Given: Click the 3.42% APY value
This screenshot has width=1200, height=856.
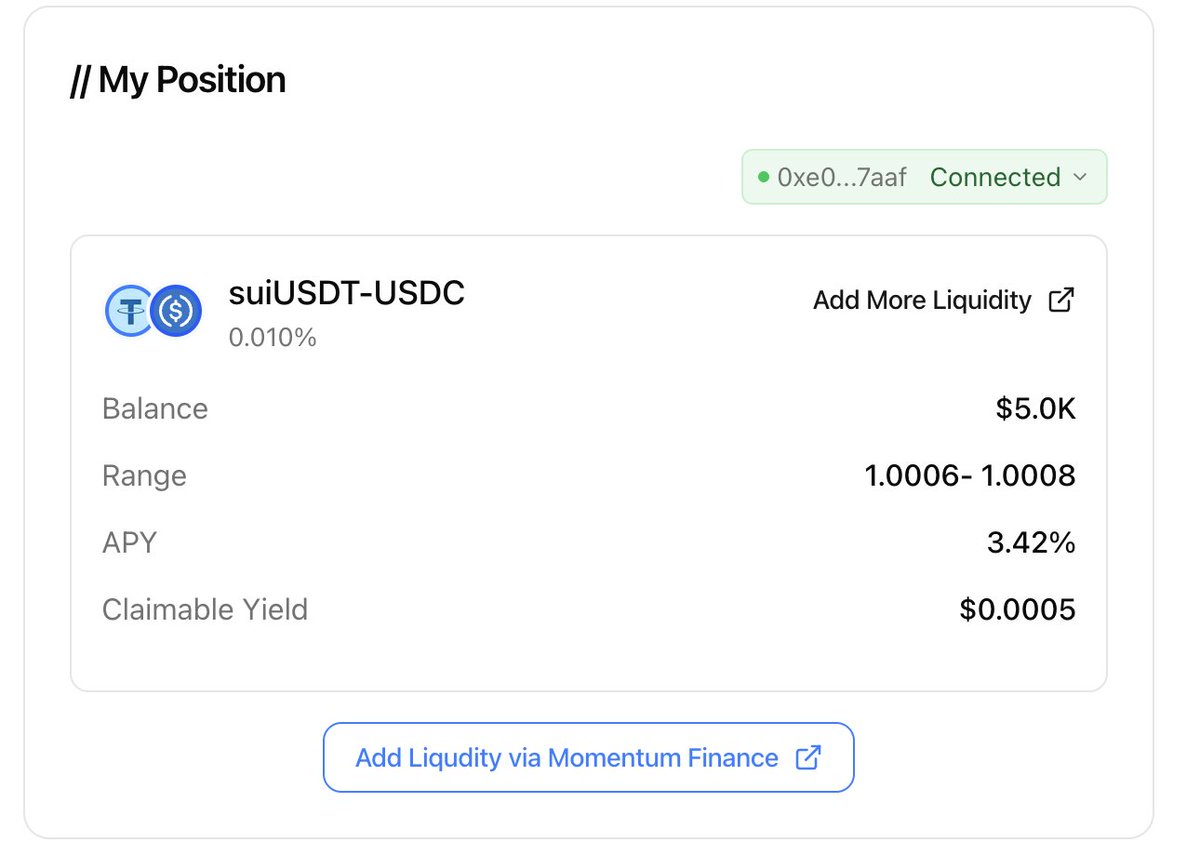Looking at the screenshot, I should click(1031, 543).
